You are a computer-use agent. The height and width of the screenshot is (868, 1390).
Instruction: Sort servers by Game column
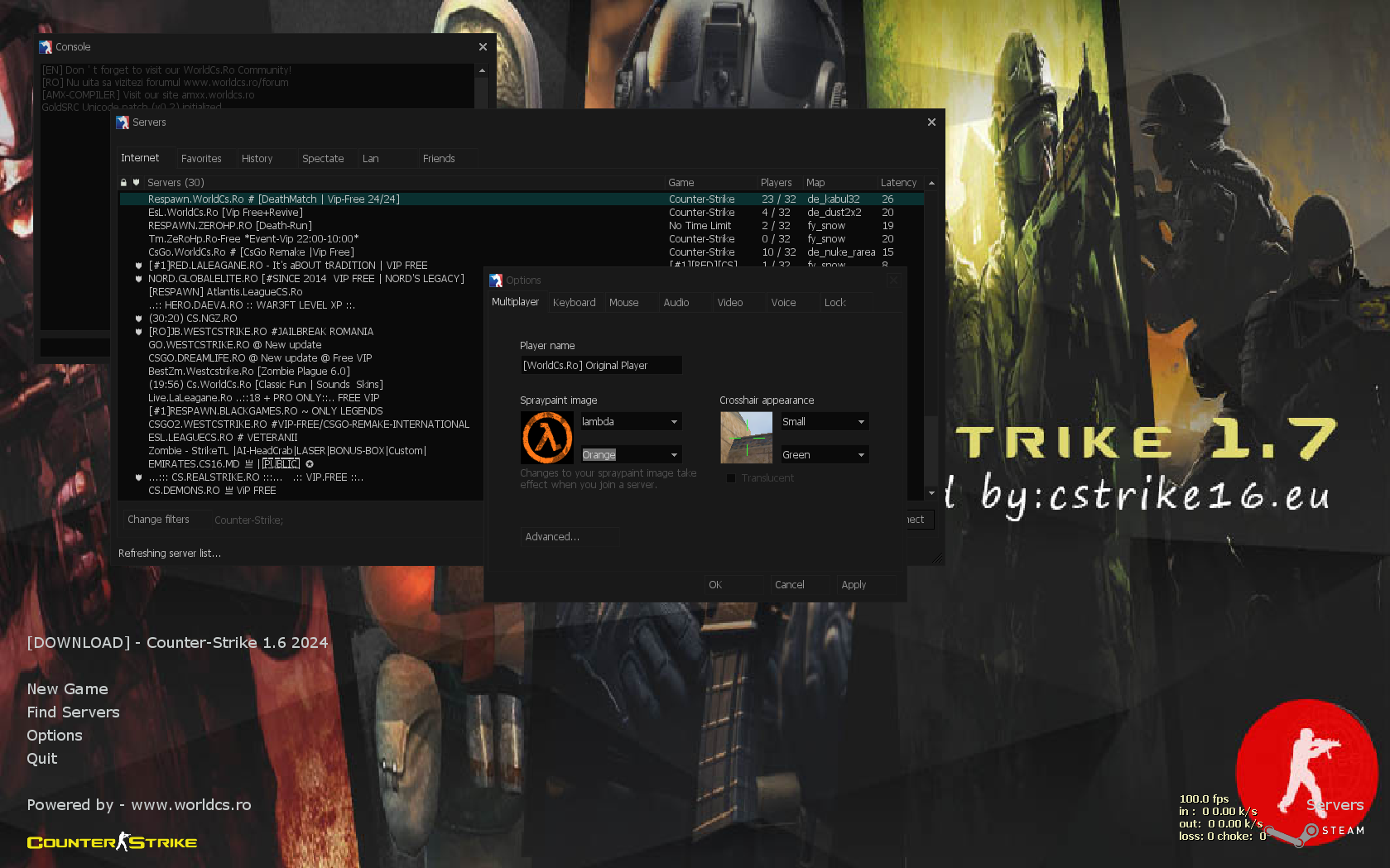[711, 183]
